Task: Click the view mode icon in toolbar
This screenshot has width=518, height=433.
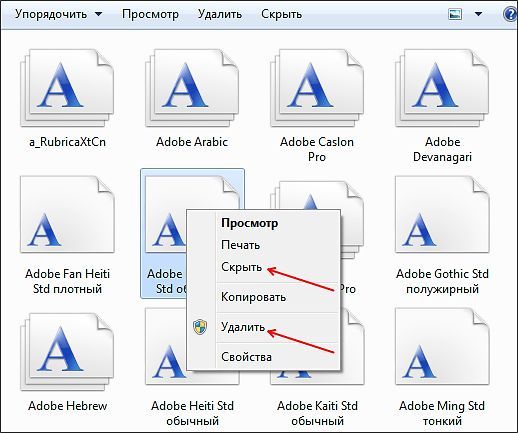Action: (x=455, y=14)
